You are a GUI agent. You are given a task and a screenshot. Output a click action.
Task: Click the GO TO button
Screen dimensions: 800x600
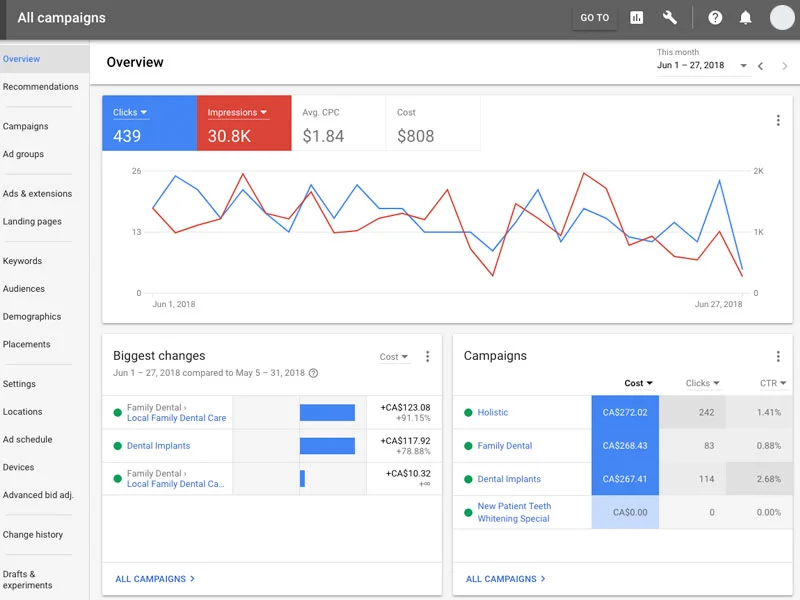click(594, 18)
